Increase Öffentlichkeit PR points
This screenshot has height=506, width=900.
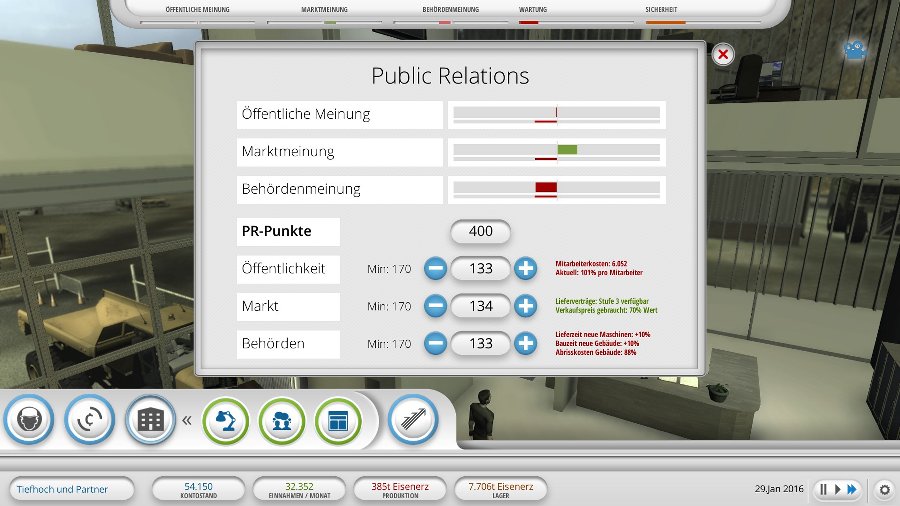[526, 269]
